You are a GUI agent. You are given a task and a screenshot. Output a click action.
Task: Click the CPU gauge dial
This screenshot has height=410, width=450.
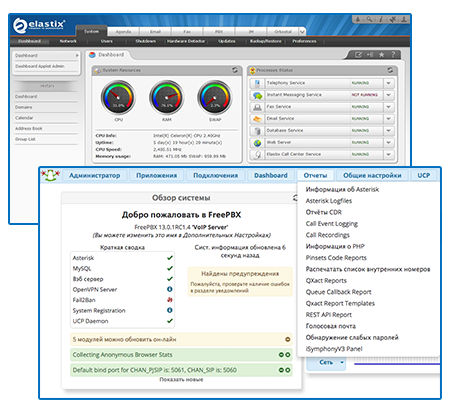click(118, 98)
